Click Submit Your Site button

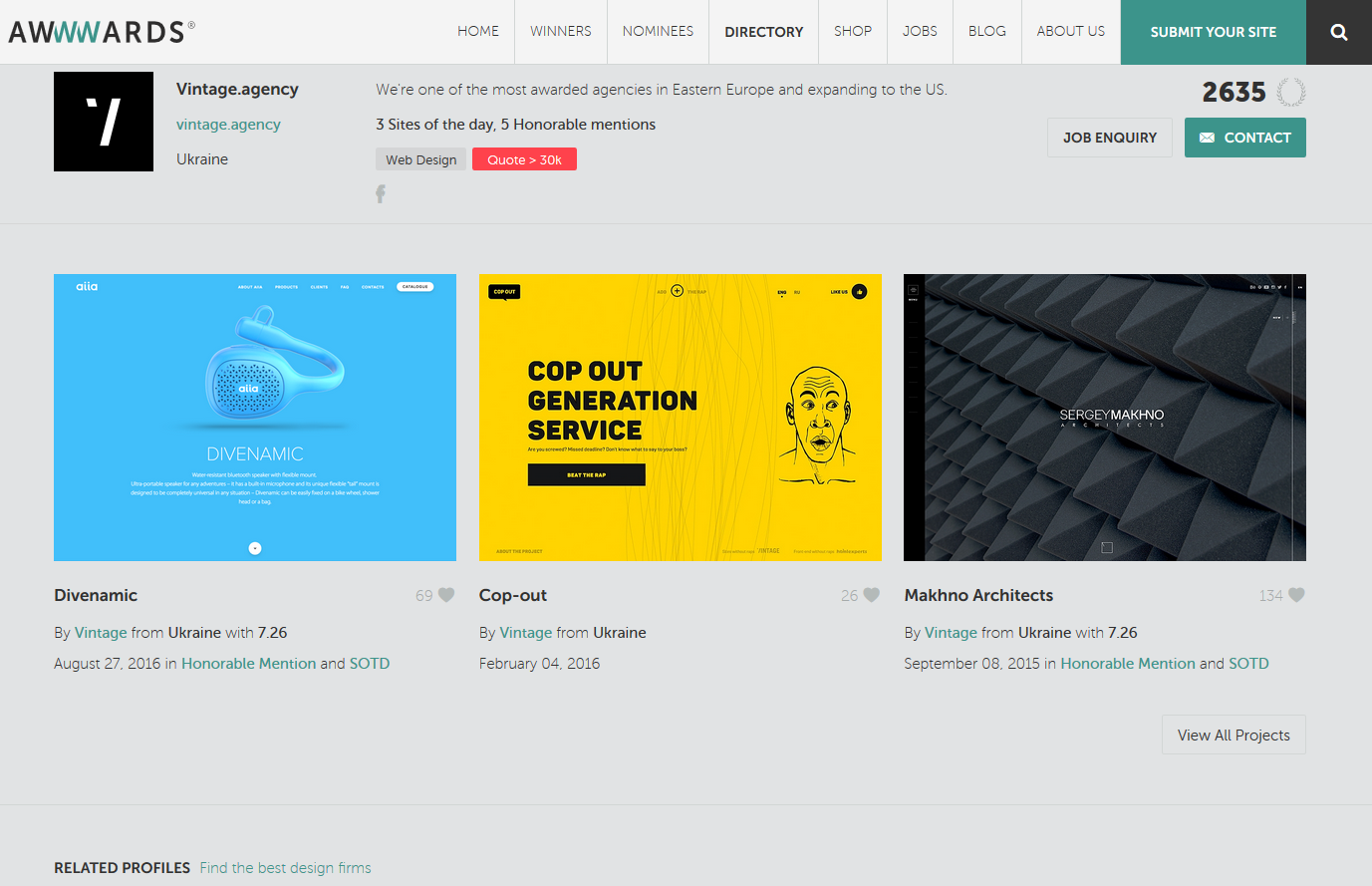(1214, 32)
